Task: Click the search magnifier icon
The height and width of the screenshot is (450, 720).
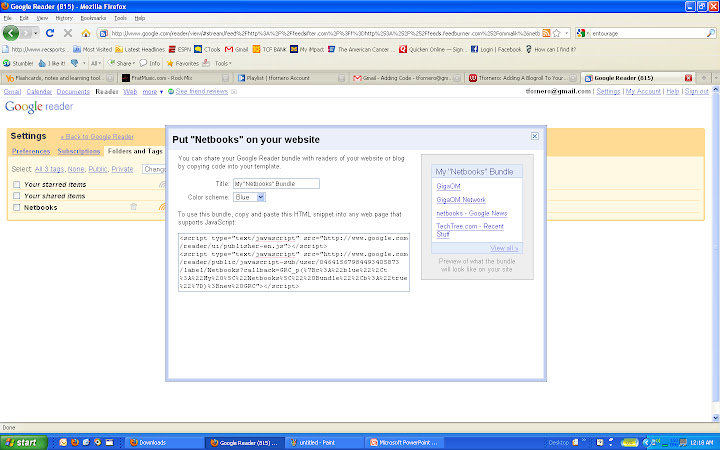Action: tap(710, 33)
